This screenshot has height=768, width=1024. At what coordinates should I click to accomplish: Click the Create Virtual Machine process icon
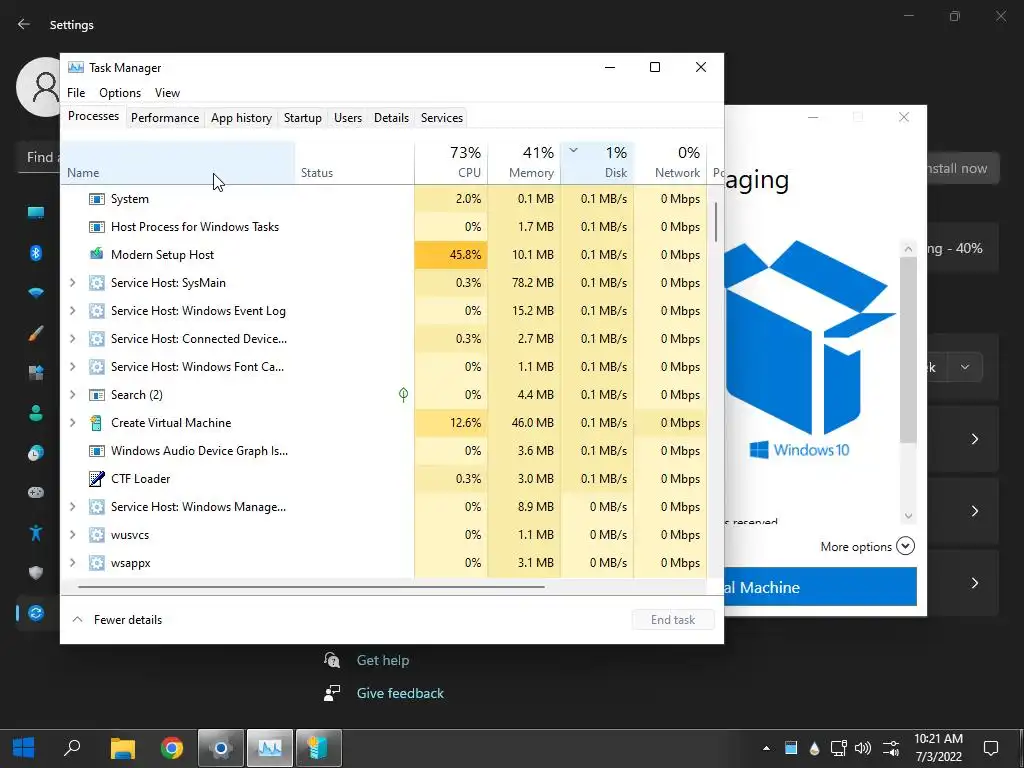pos(97,423)
